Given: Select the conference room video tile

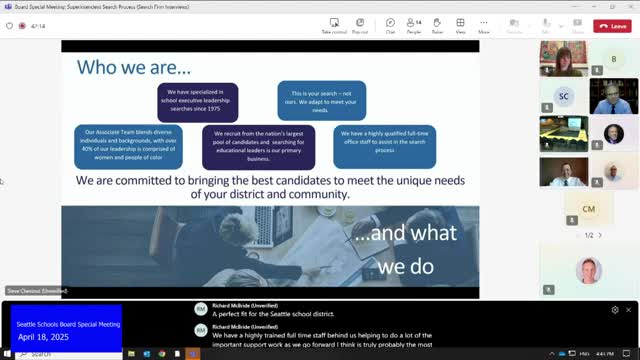Looking at the screenshot, I should click(x=564, y=134).
